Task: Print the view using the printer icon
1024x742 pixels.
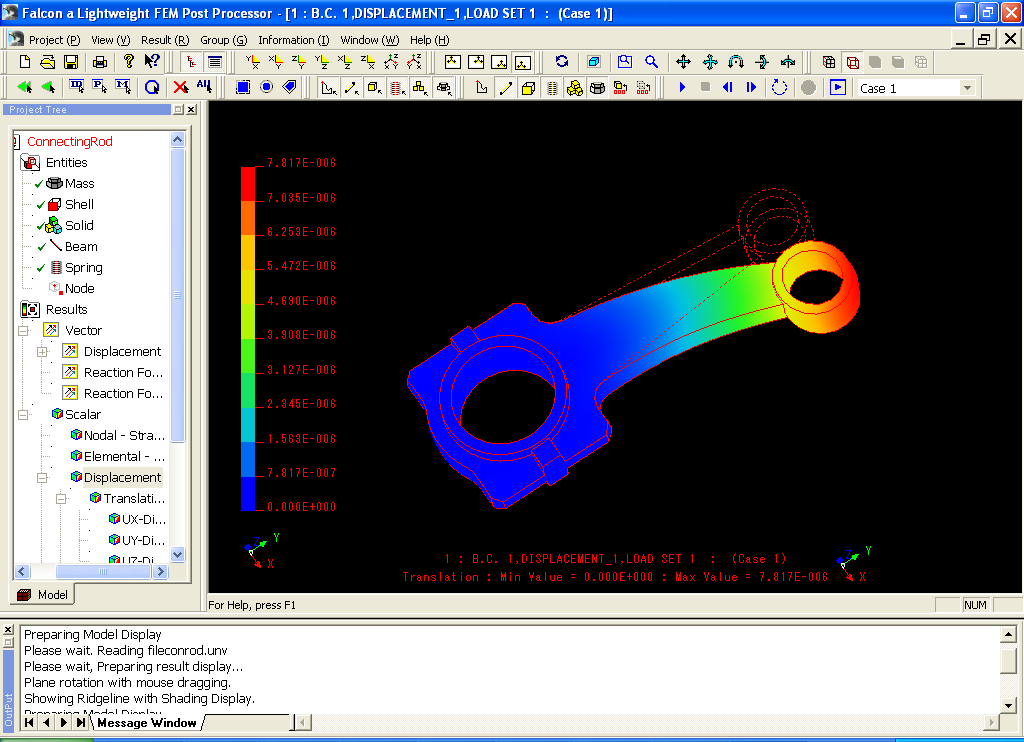Action: 100,62
